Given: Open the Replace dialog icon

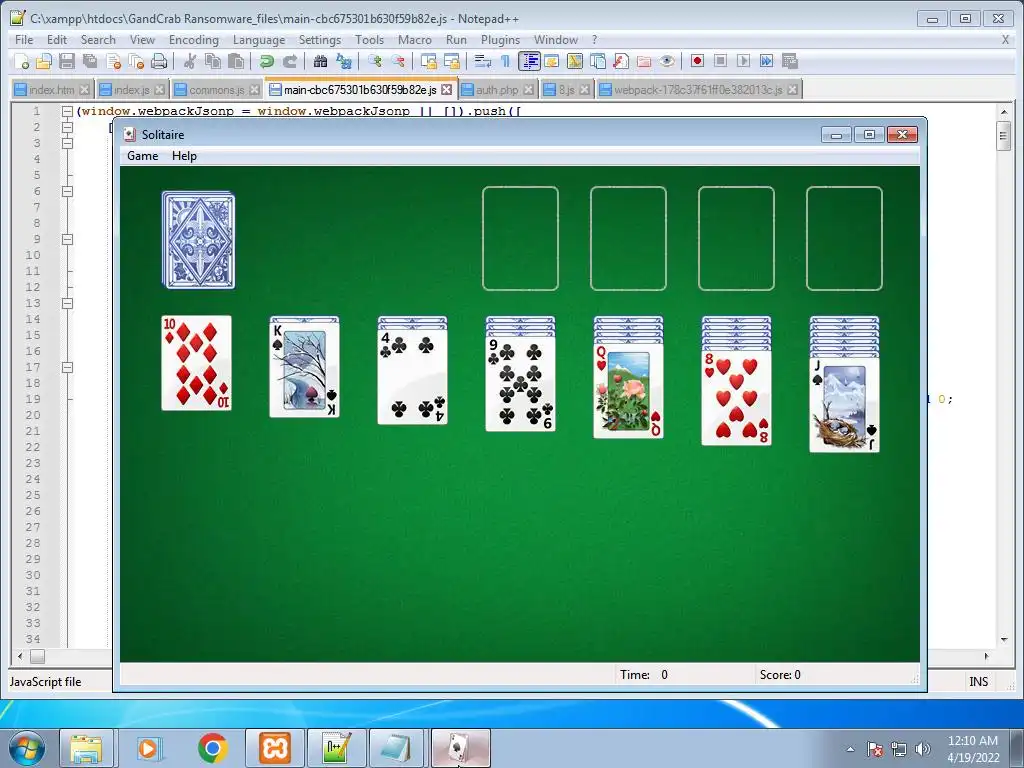Looking at the screenshot, I should point(344,61).
